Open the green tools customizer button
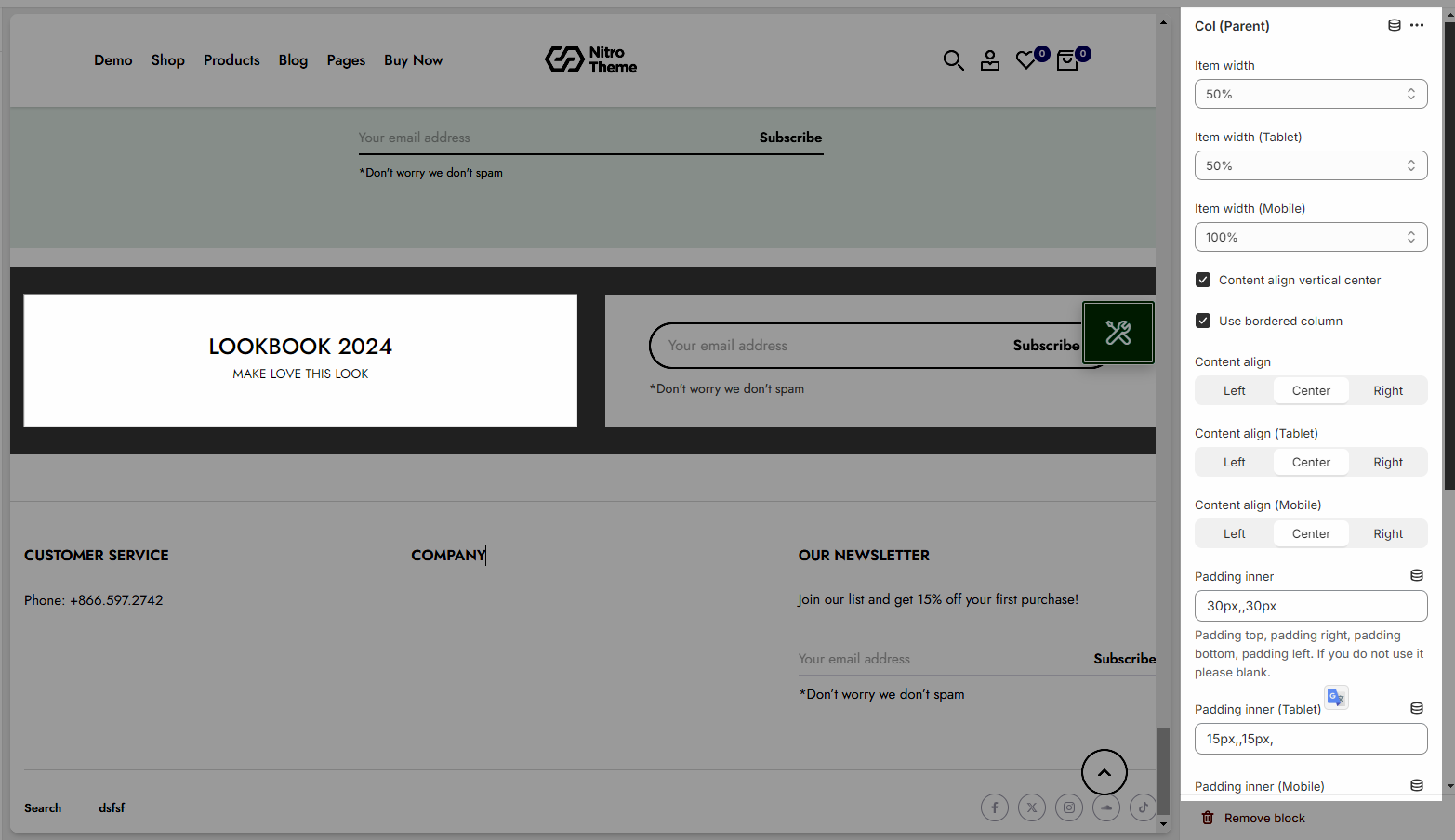 [x=1118, y=333]
